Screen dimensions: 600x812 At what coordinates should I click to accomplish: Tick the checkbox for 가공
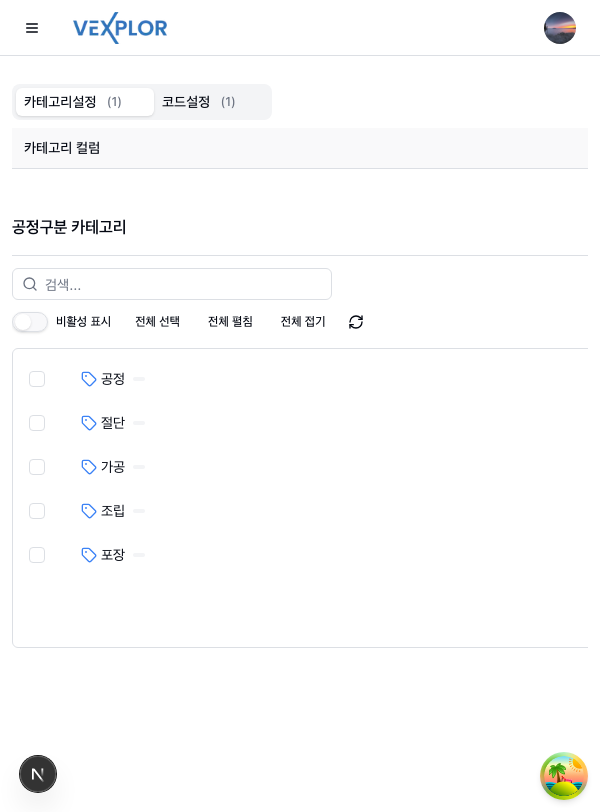click(37, 467)
